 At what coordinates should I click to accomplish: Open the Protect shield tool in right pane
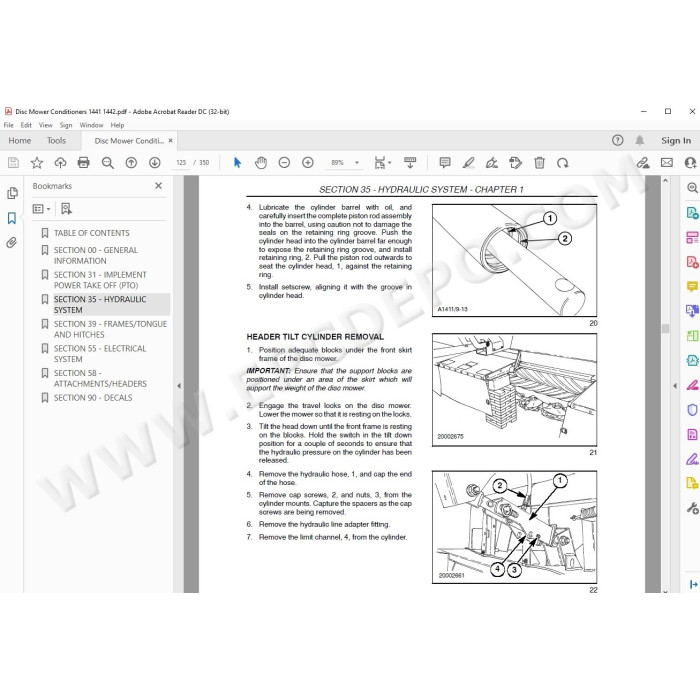pyautogui.click(x=692, y=410)
